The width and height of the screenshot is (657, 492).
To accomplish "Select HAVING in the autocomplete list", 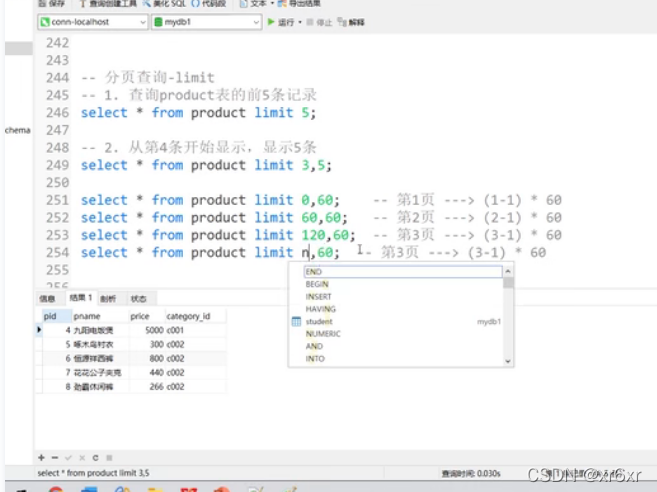I will [321, 309].
